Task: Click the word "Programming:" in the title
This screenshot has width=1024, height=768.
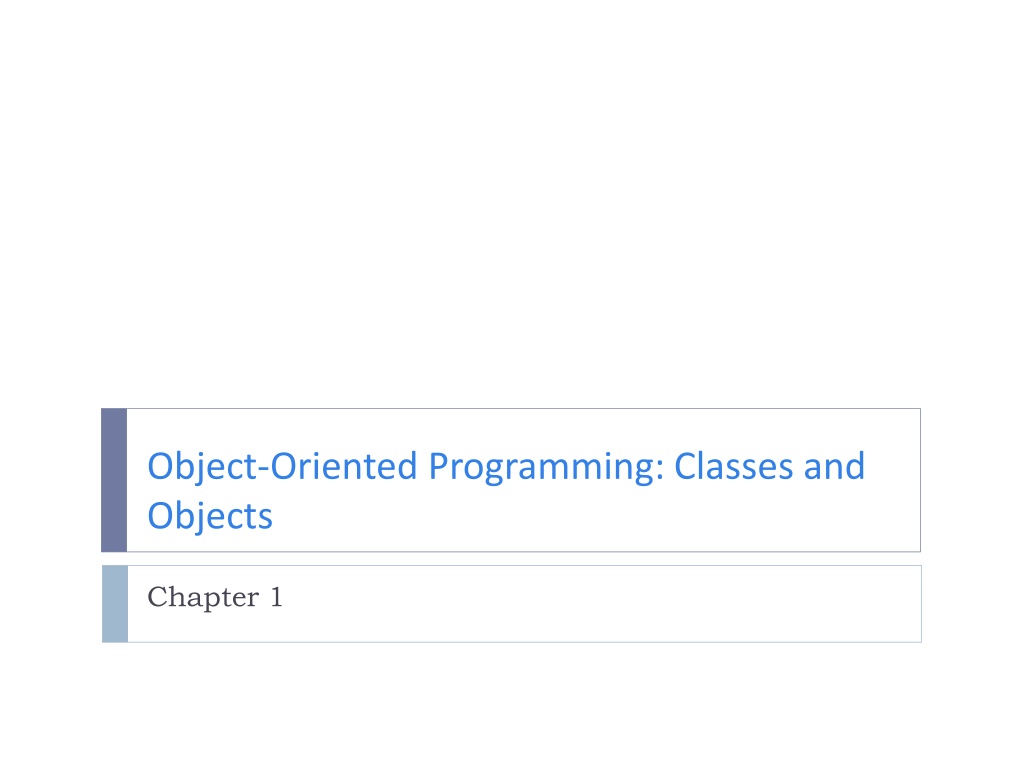Action: click(546, 468)
